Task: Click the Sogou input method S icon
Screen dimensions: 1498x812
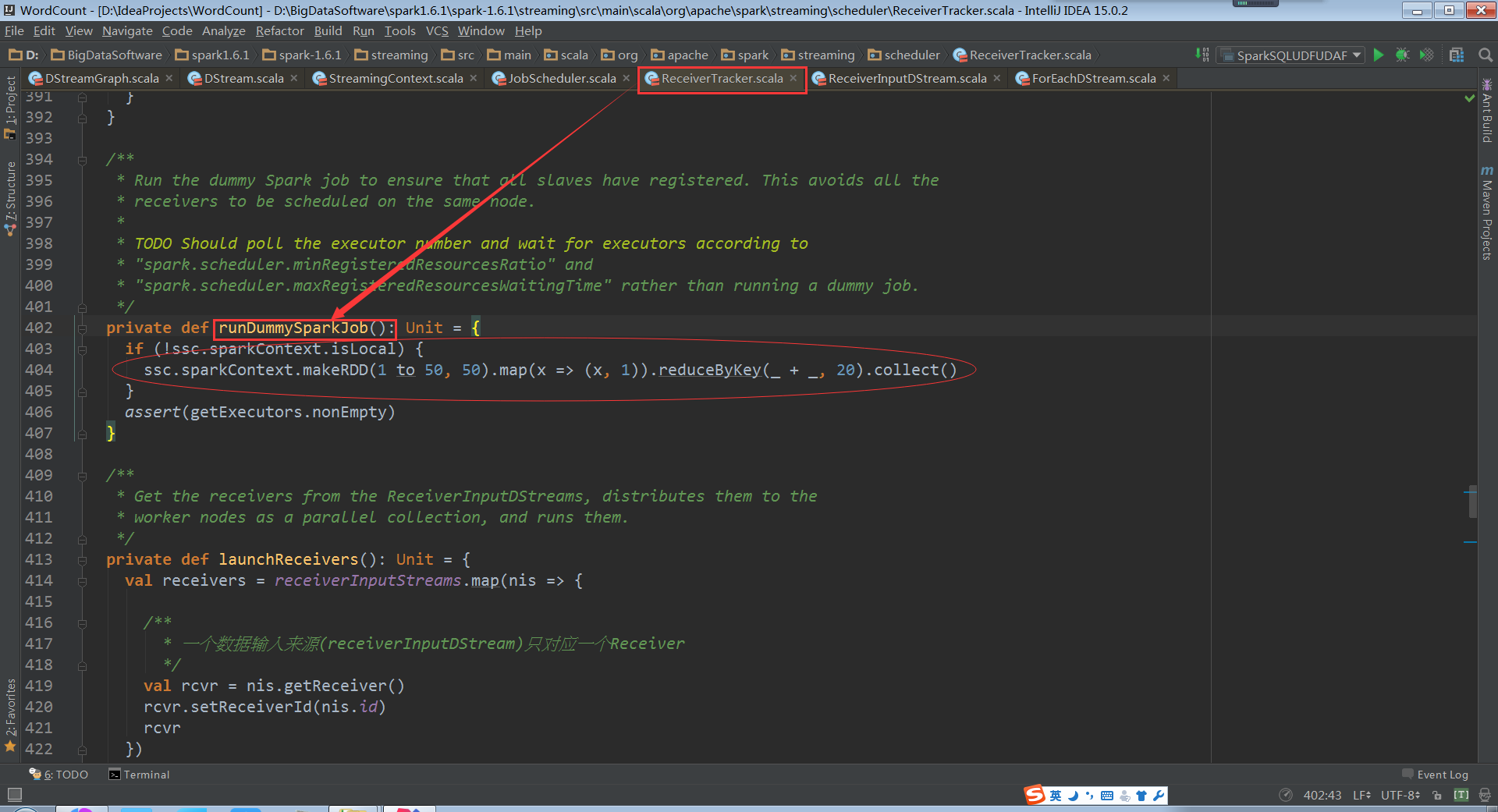Action: click(1035, 795)
